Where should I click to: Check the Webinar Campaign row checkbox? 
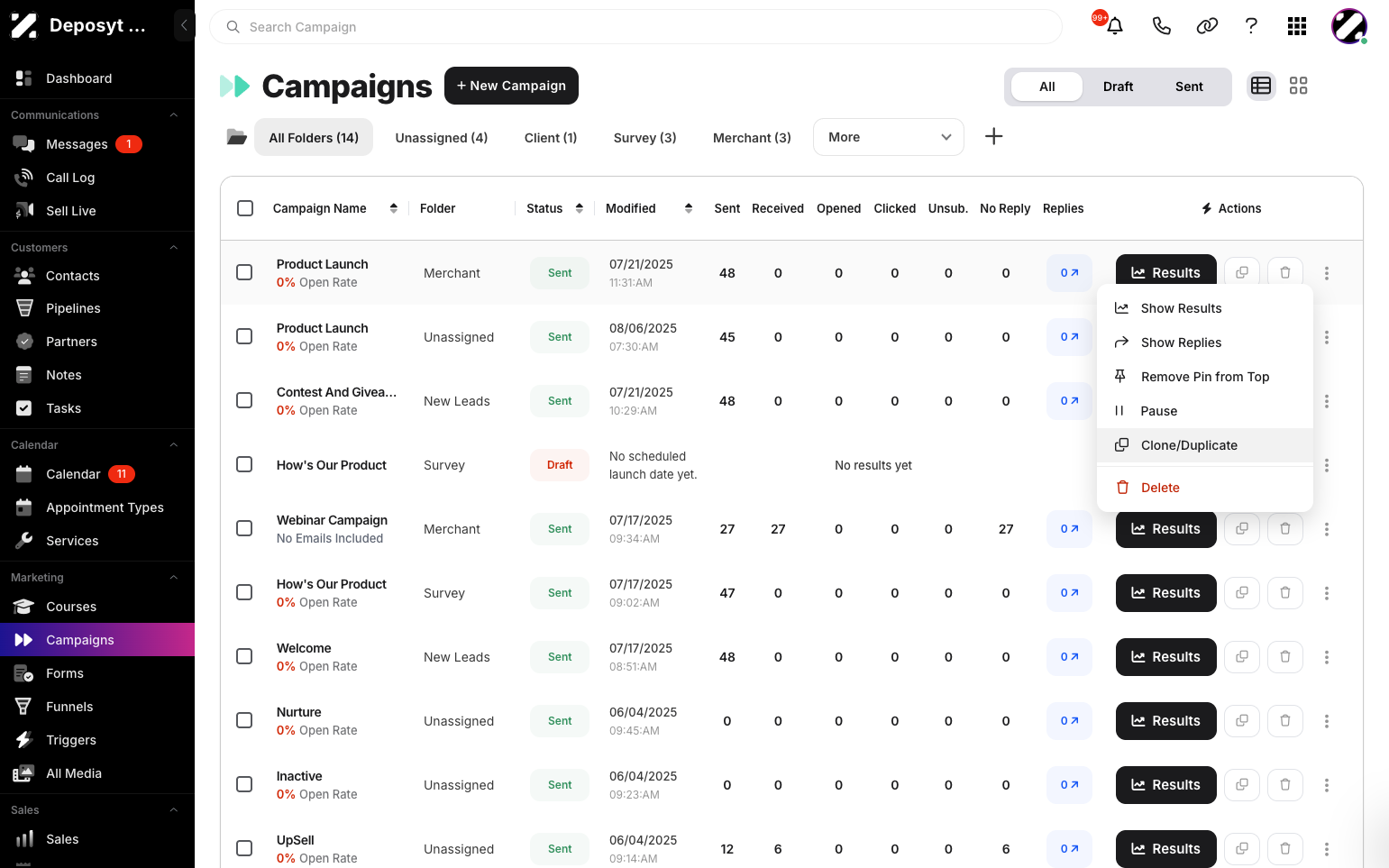tap(244, 528)
